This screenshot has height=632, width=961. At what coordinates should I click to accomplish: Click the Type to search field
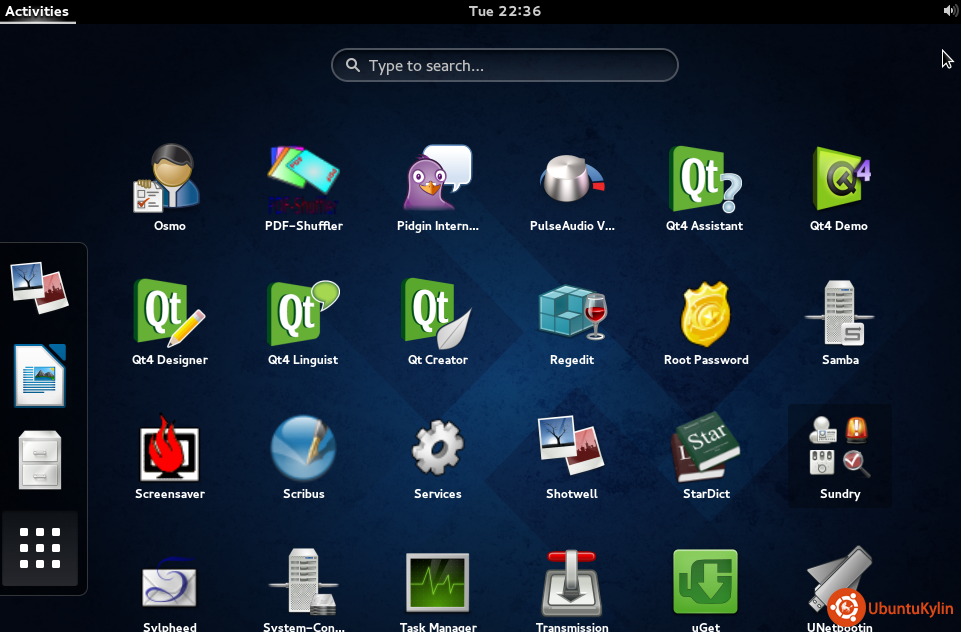coord(505,66)
